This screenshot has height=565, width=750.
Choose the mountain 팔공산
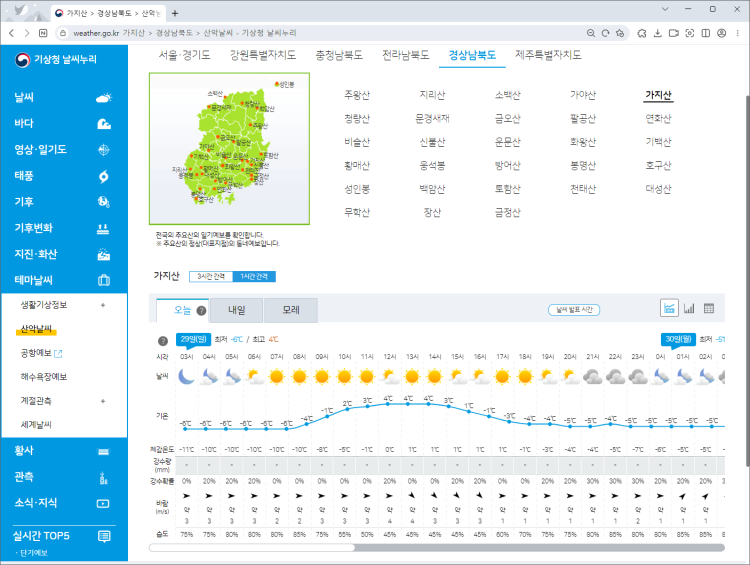click(583, 119)
